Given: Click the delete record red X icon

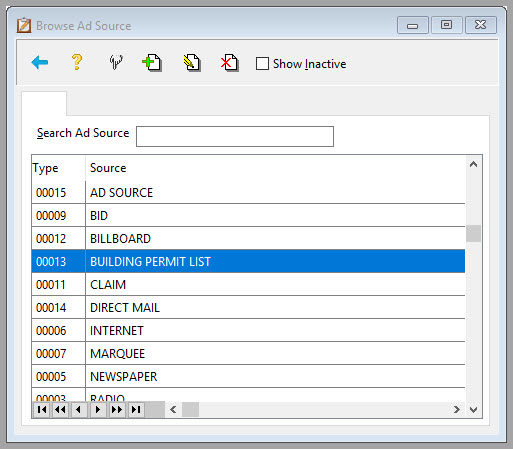Looking at the screenshot, I should pos(229,62).
